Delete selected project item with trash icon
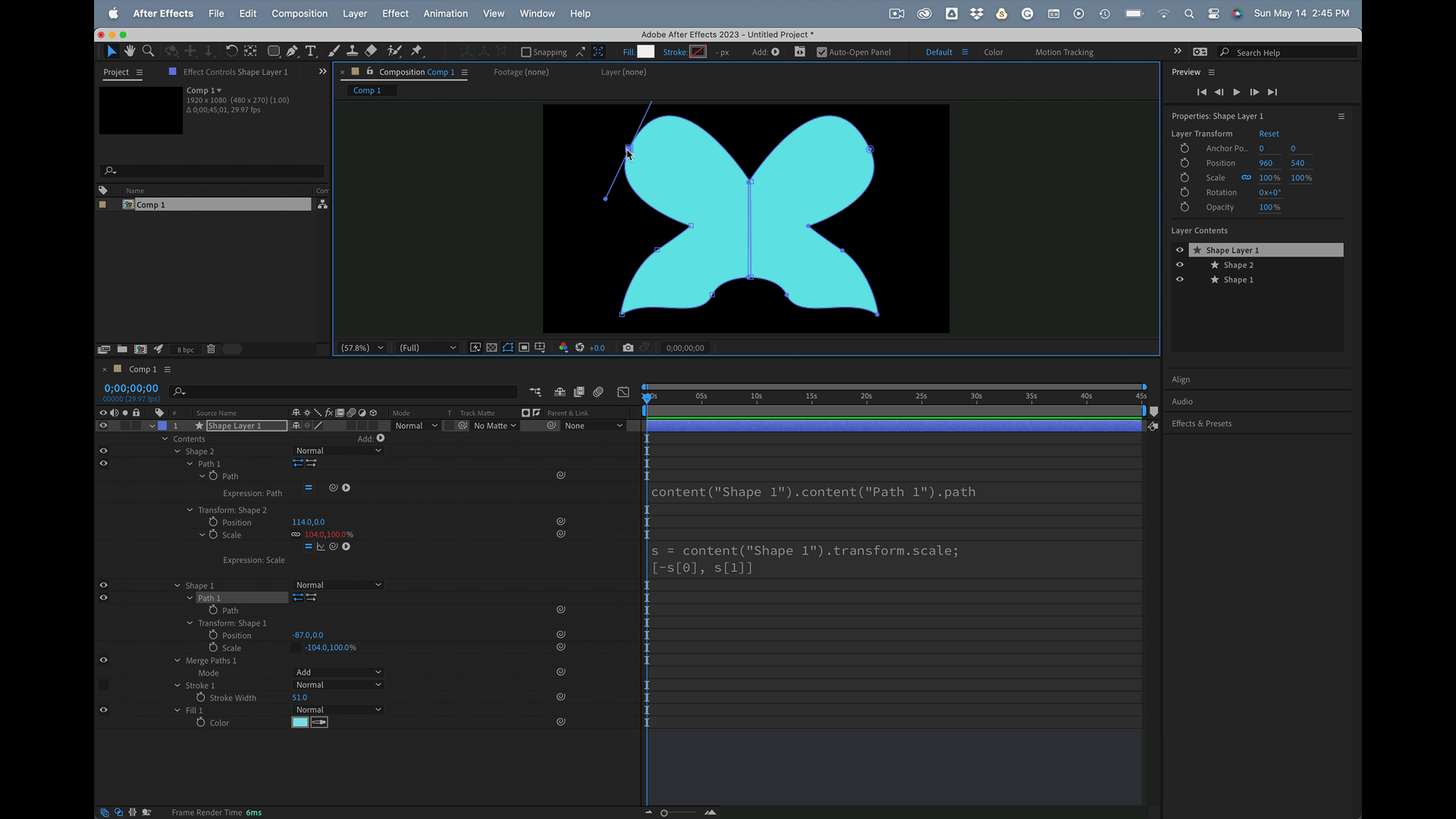 [x=211, y=349]
